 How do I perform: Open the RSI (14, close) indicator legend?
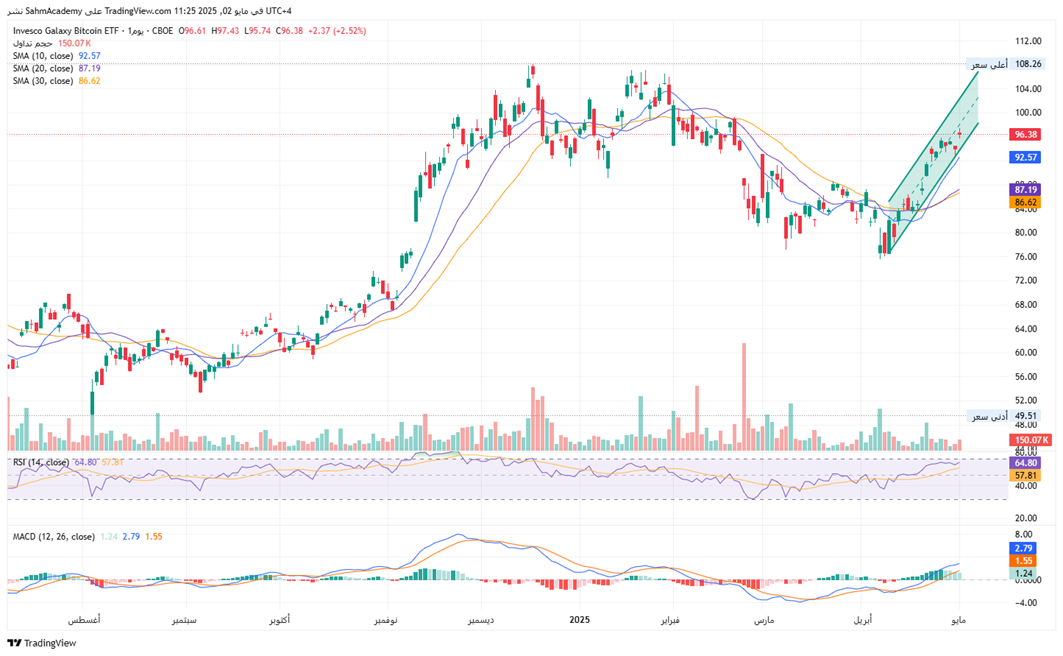coord(41,462)
